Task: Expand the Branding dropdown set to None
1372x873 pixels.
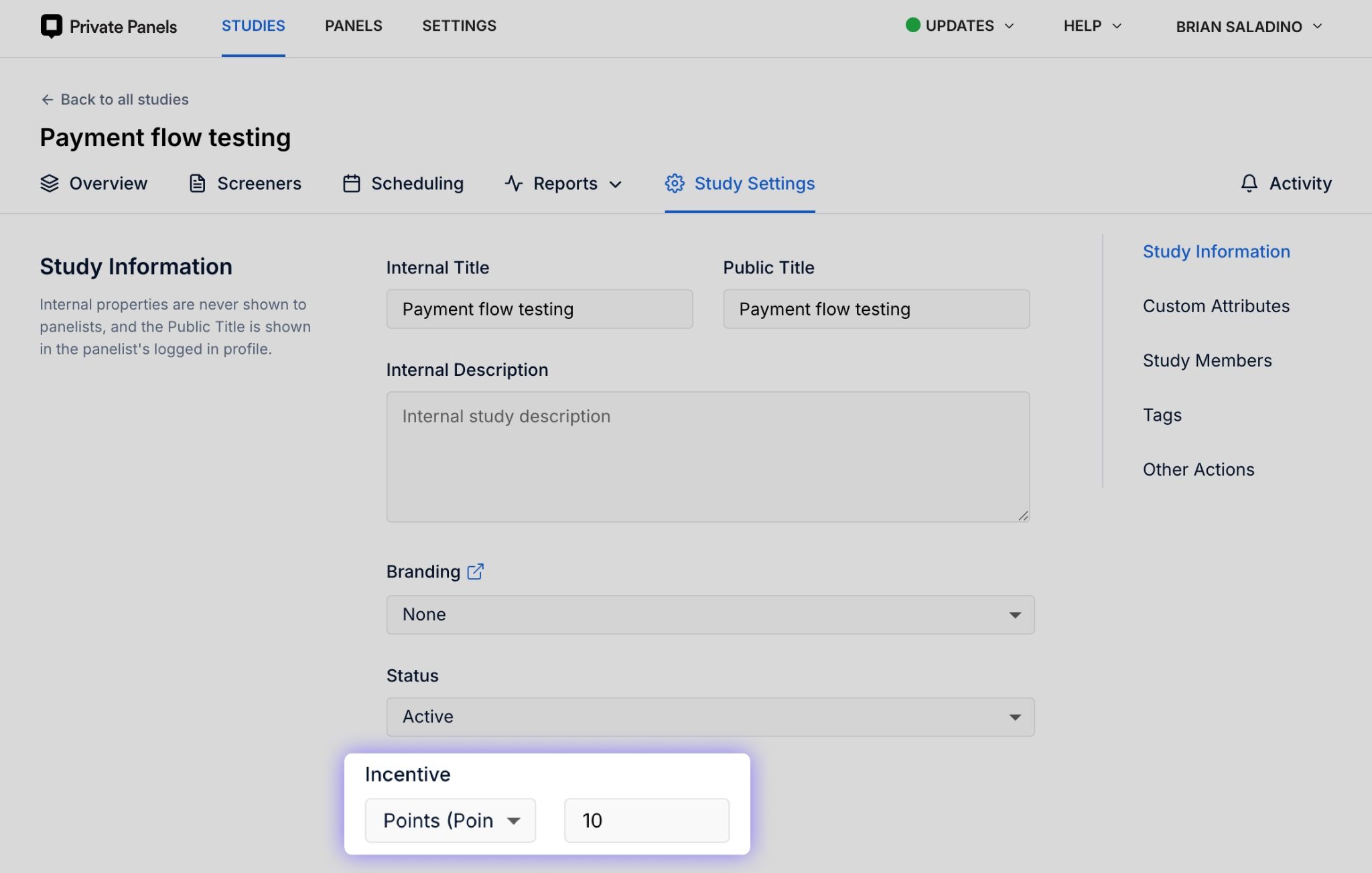Action: (x=710, y=614)
